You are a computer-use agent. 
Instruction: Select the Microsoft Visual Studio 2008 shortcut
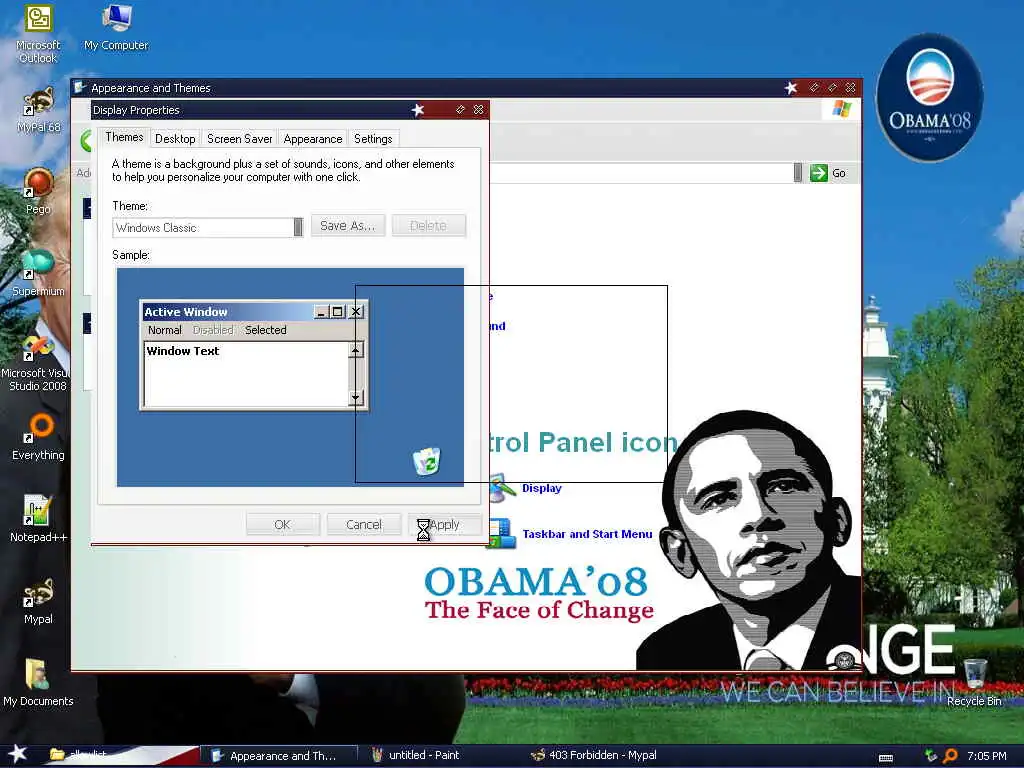pyautogui.click(x=38, y=363)
